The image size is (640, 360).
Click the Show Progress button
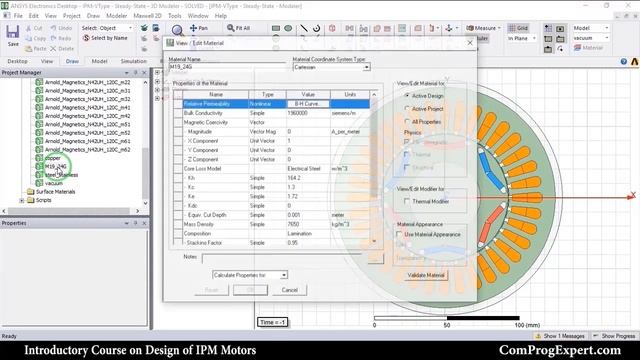point(615,336)
